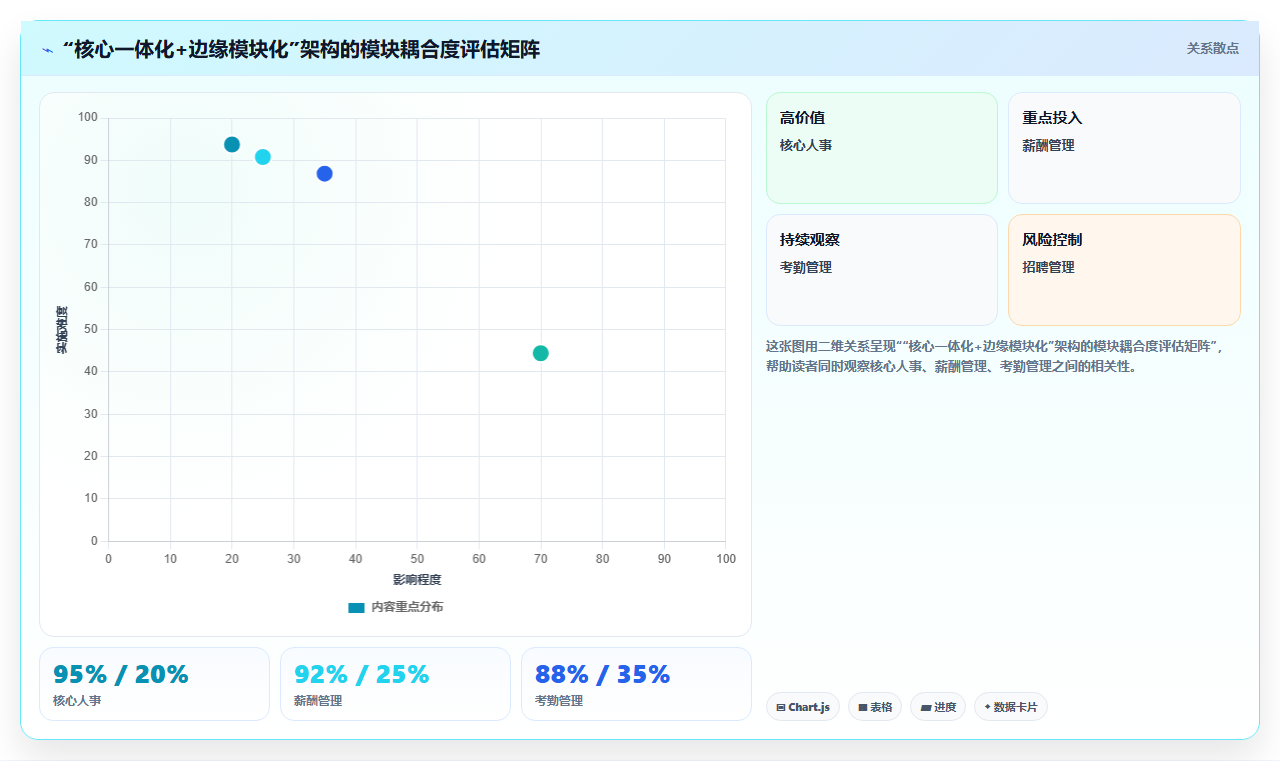
Task: Select the 92% / 25% metric card
Action: point(395,684)
